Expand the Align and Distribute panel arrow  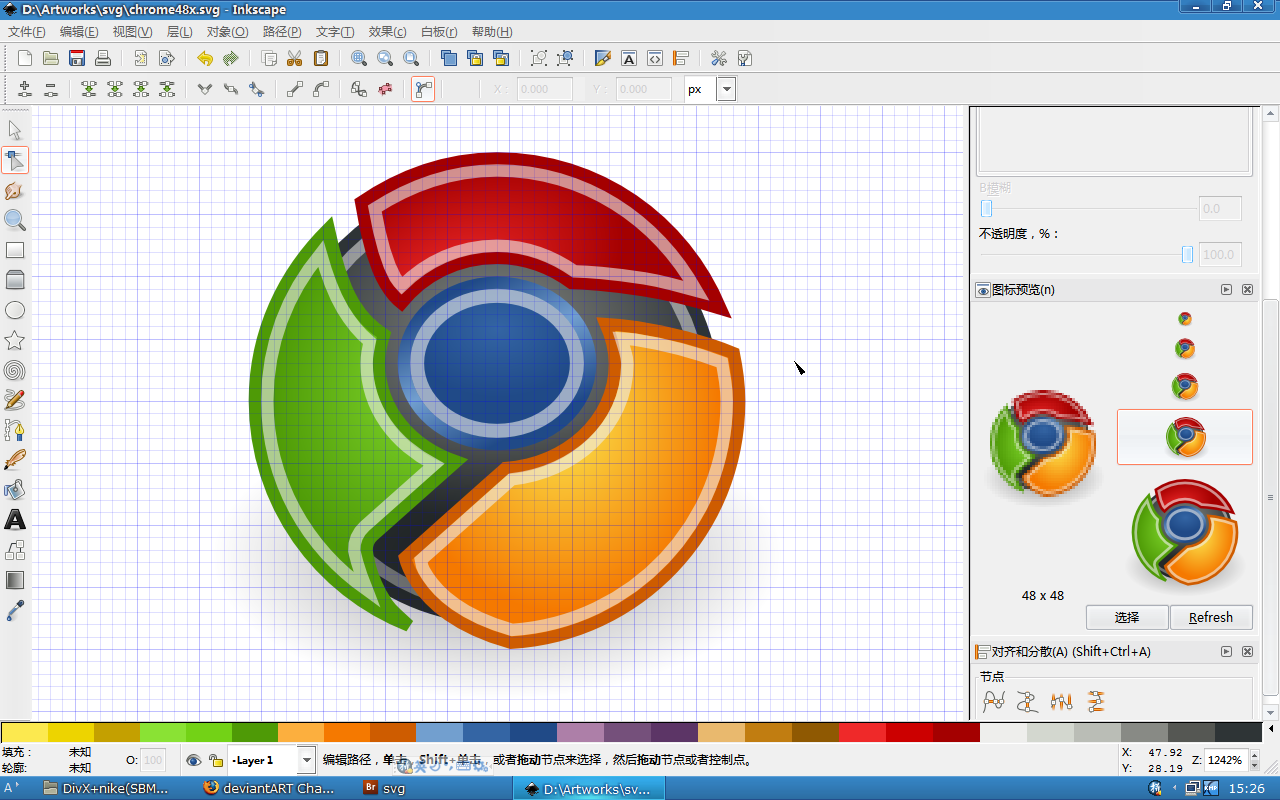click(x=1226, y=651)
